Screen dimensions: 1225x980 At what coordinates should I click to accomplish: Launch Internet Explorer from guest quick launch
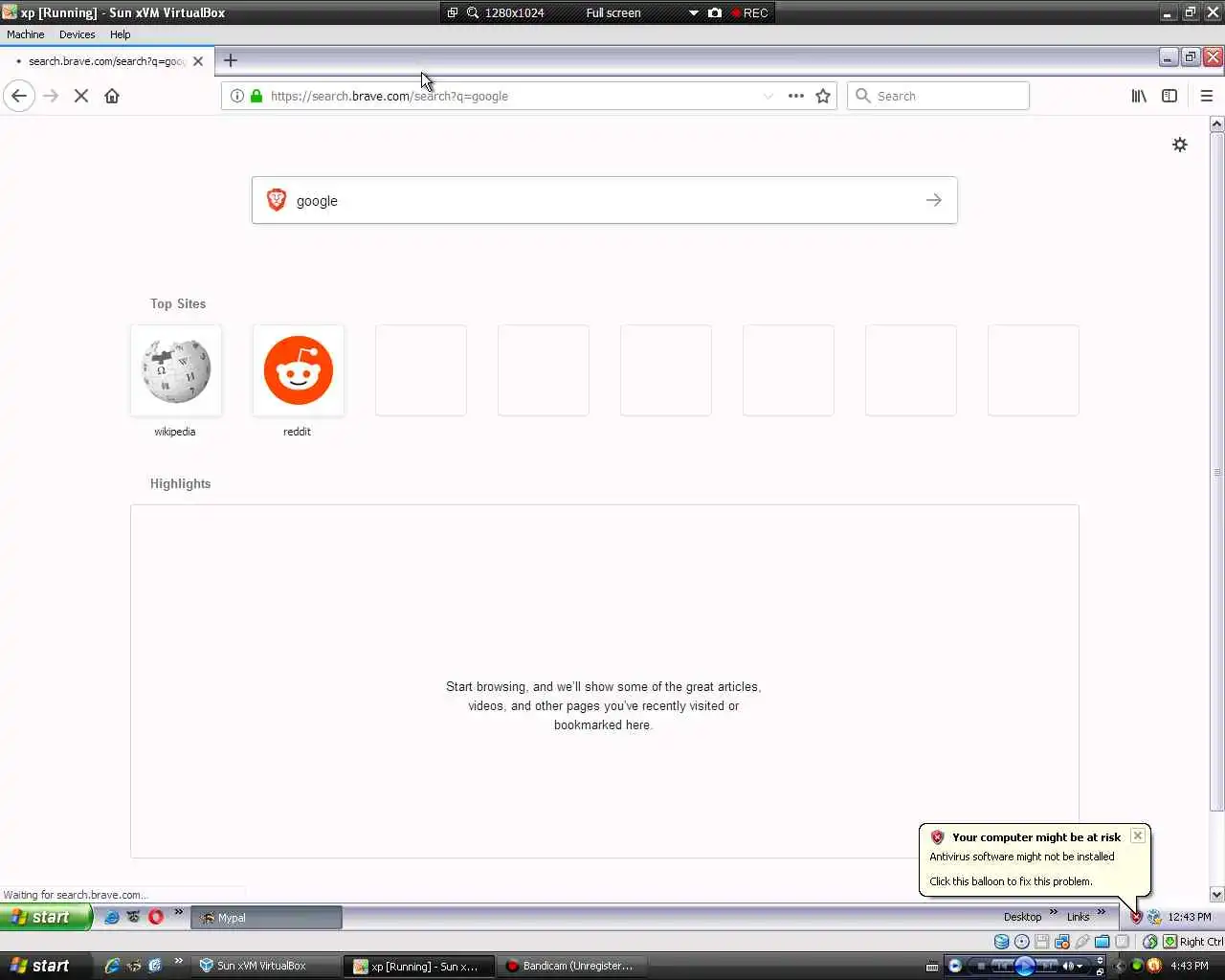[x=112, y=917]
